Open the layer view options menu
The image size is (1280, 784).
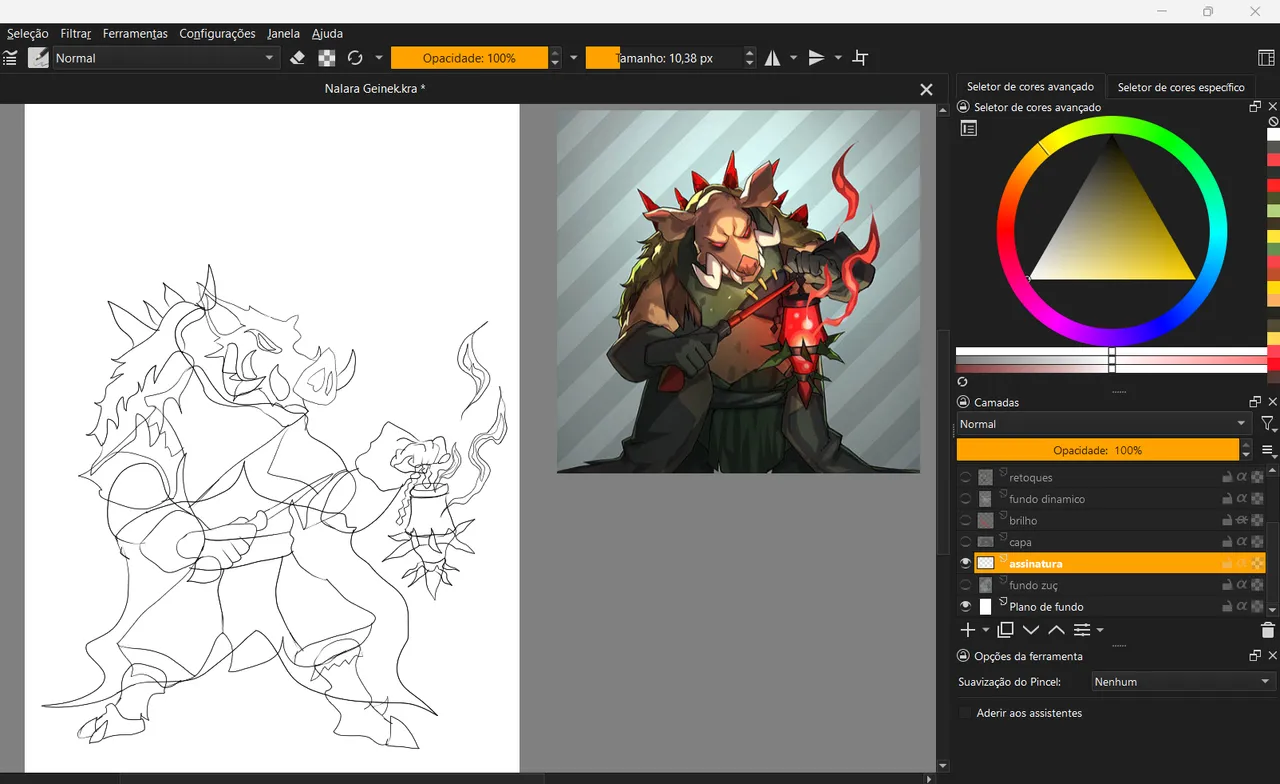point(1268,451)
